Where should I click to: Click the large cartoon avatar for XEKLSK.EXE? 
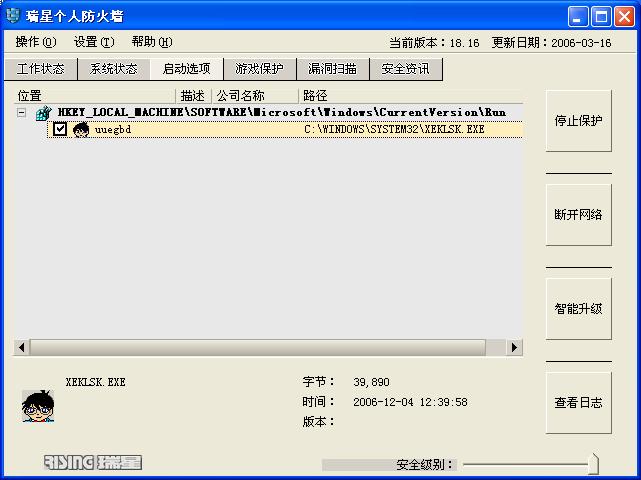click(x=38, y=406)
